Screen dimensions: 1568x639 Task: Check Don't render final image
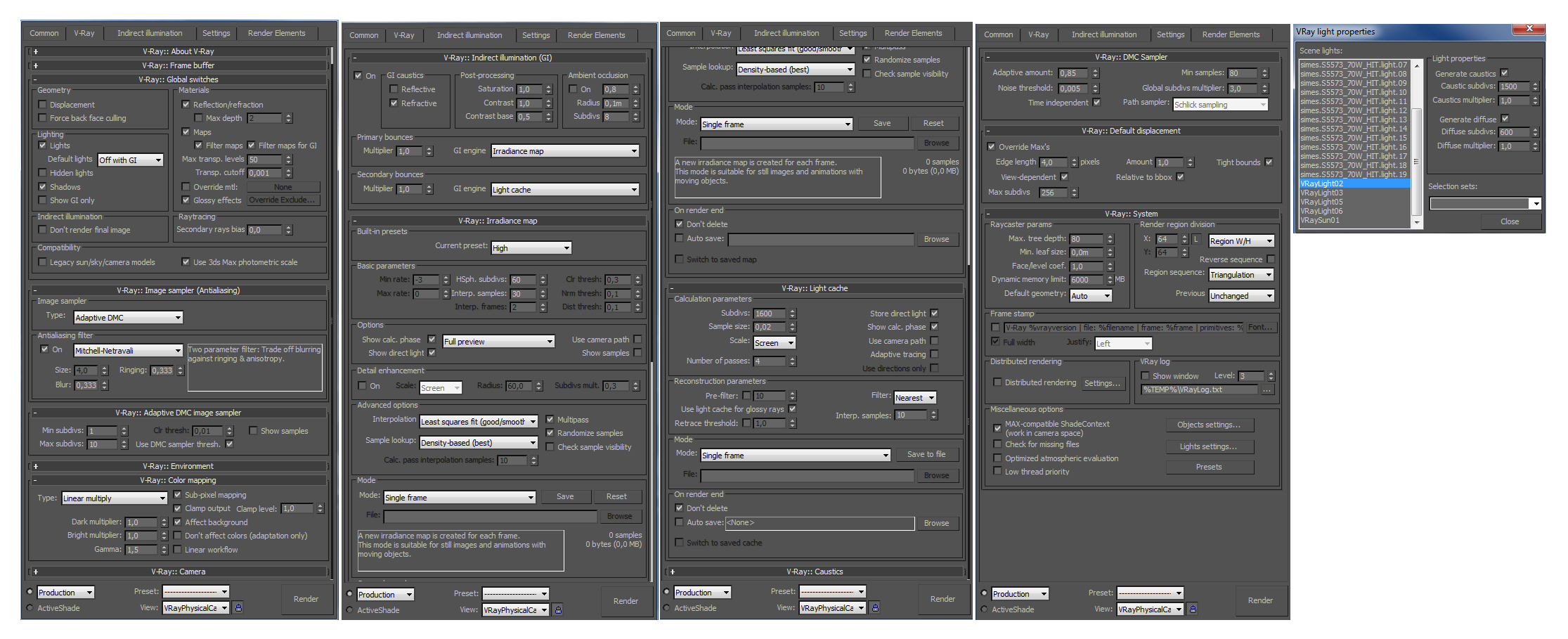[43, 230]
